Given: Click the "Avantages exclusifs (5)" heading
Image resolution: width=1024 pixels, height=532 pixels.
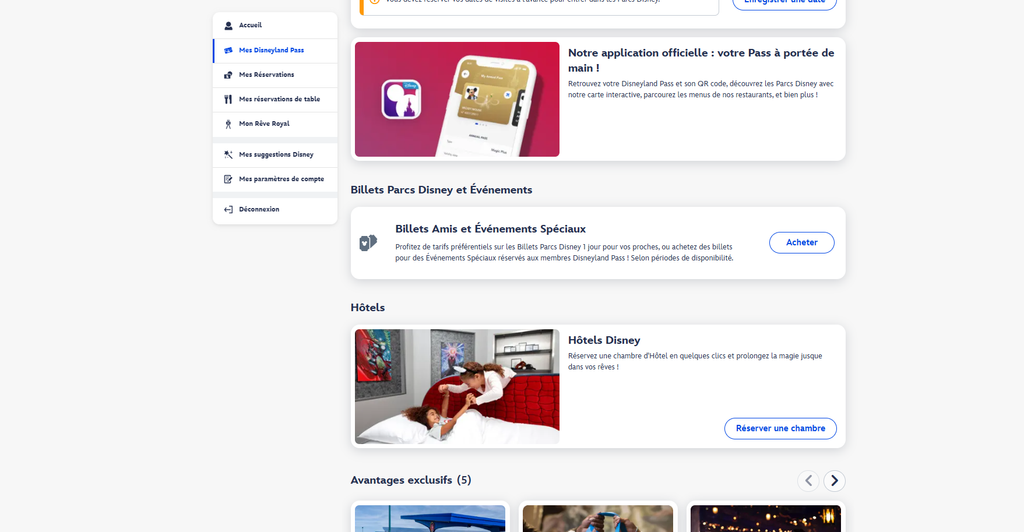Looking at the screenshot, I should tap(411, 480).
